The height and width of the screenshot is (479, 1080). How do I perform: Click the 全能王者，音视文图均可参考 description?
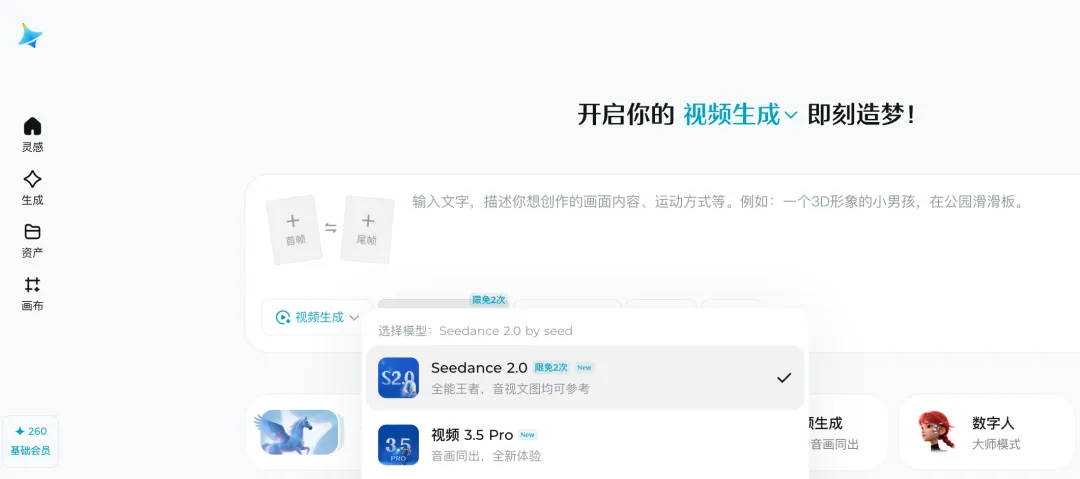coord(510,389)
